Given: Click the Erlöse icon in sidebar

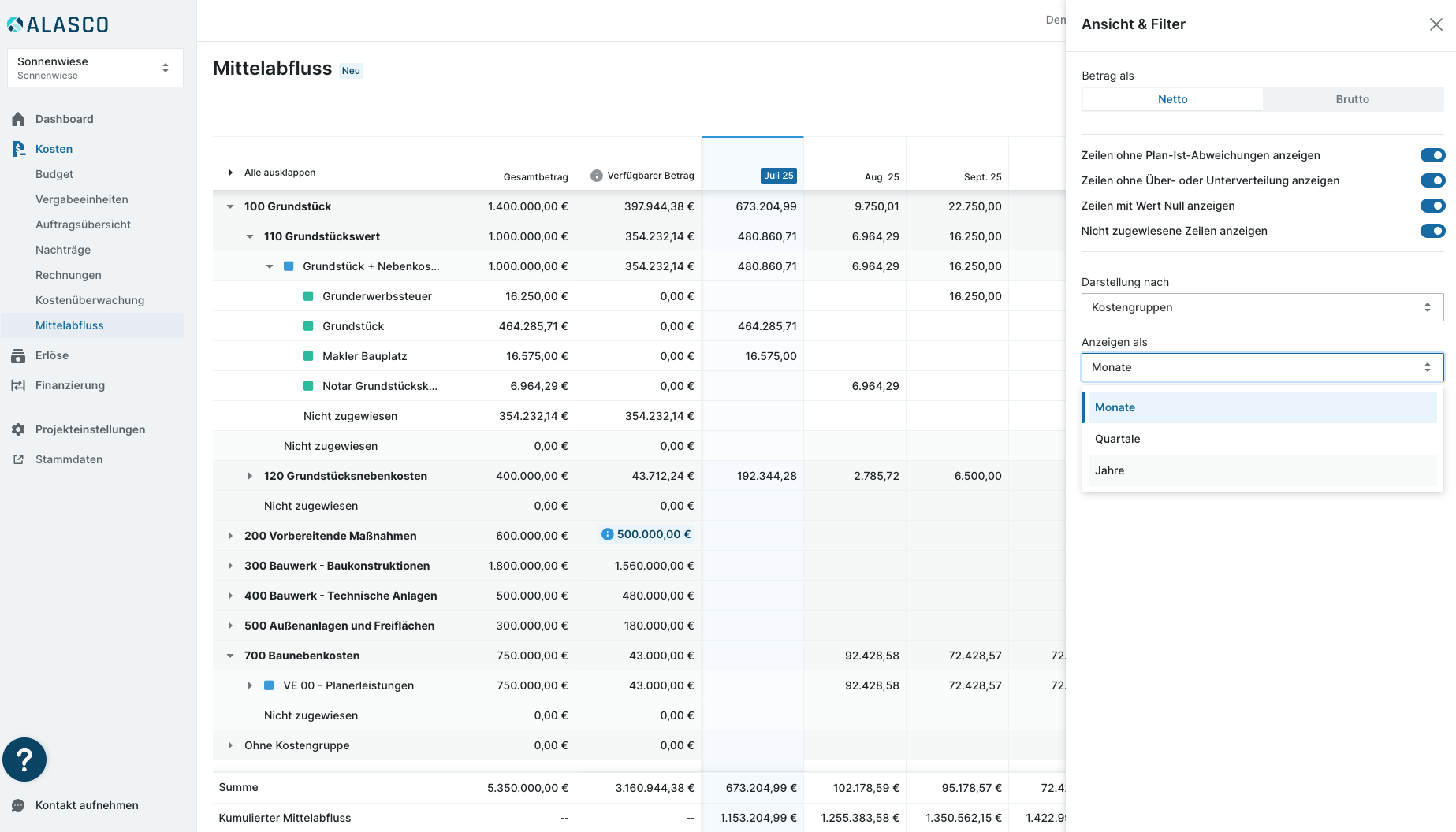Looking at the screenshot, I should 18,356.
